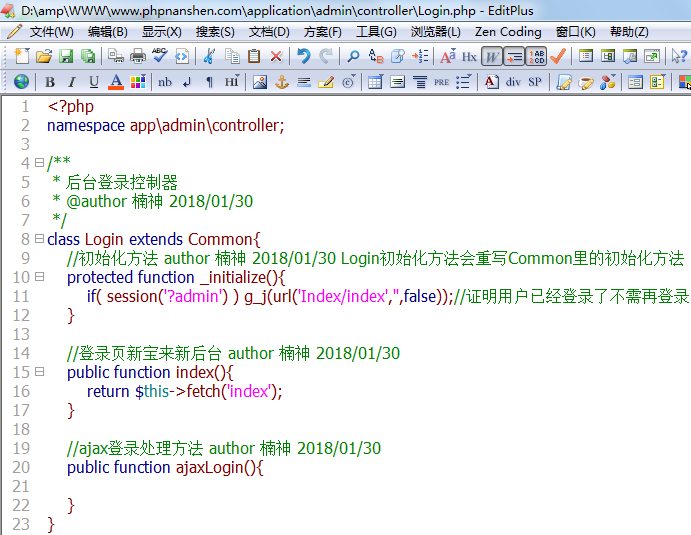This screenshot has height=535, width=691.
Task: Insert an SP span tag
Action: click(x=535, y=82)
